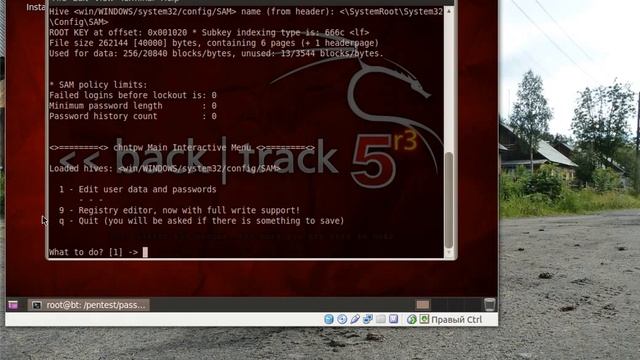Click the 'q - Quit' menu line
Viewport: 640px width, 360px height.
pyautogui.click(x=202, y=221)
